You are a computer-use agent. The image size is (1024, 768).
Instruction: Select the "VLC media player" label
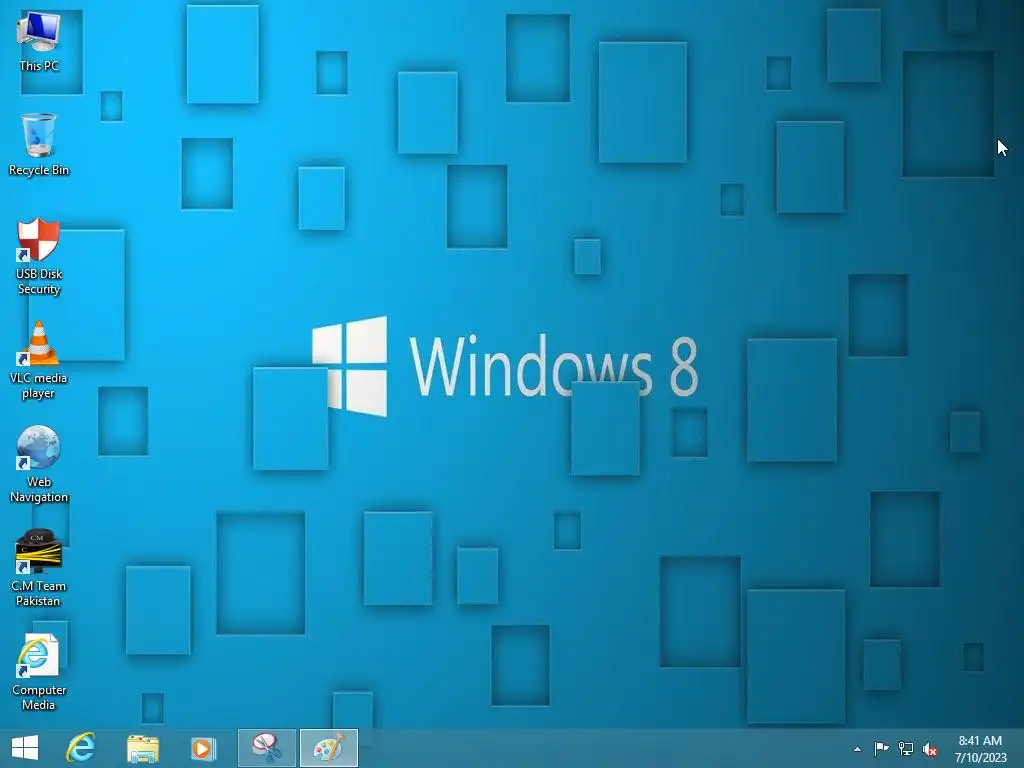pyautogui.click(x=39, y=385)
